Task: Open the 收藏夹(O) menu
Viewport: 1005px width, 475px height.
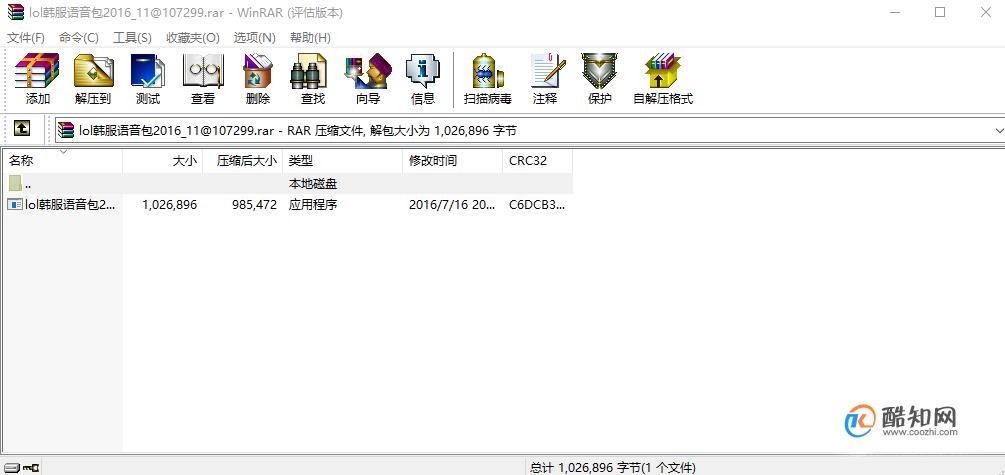Action: coord(192,38)
